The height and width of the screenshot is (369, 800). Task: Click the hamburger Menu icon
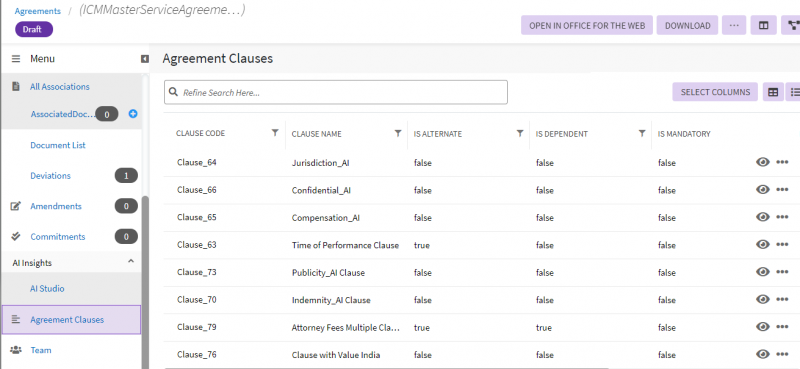16,59
